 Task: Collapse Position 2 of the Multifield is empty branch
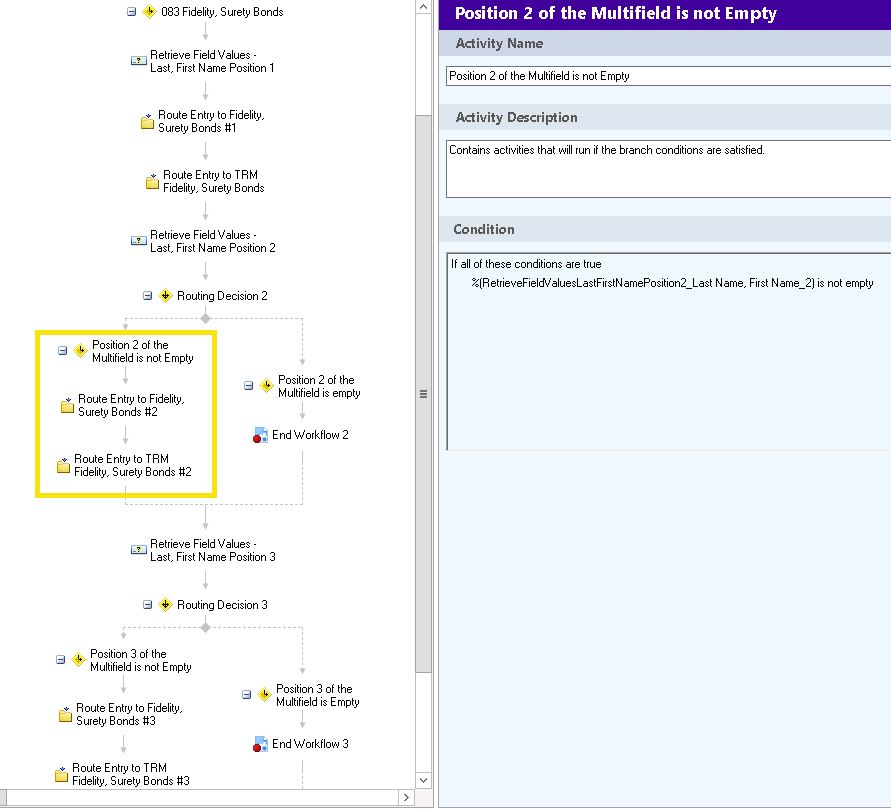click(248, 386)
